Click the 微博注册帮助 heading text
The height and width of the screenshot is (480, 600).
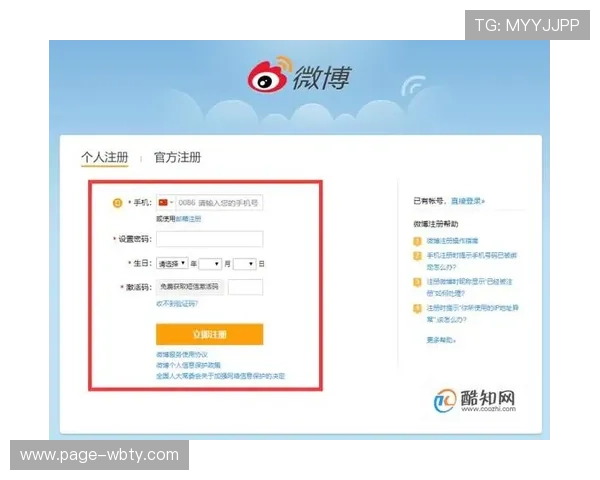[435, 224]
